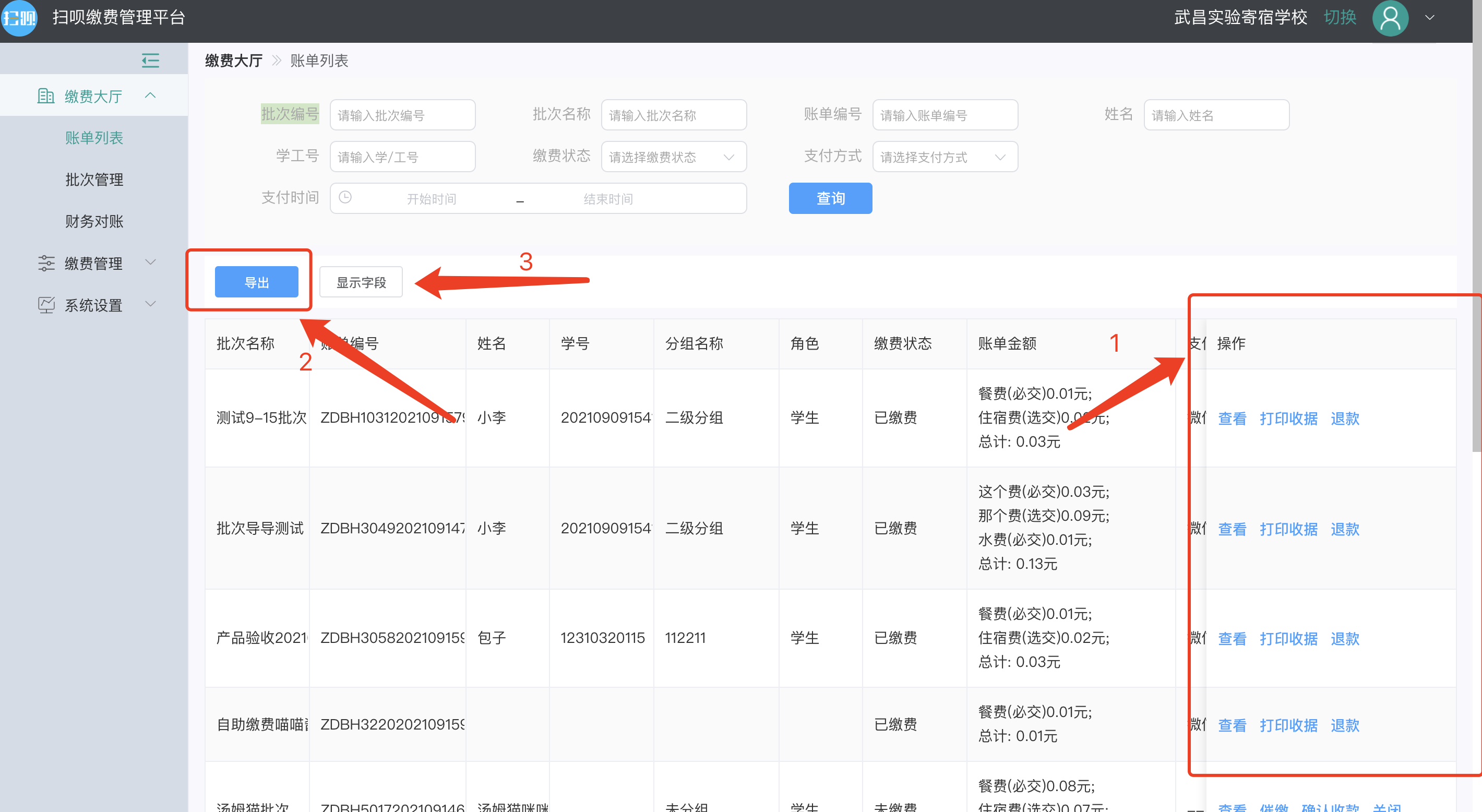The height and width of the screenshot is (812, 1482).
Task: Expand the 系统设置 menu chevron
Action: click(150, 304)
